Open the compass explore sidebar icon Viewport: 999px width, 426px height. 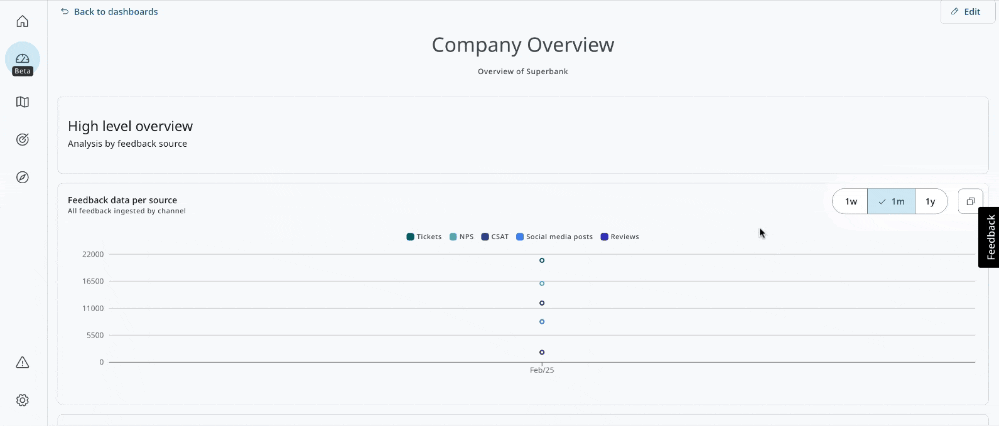[22, 177]
